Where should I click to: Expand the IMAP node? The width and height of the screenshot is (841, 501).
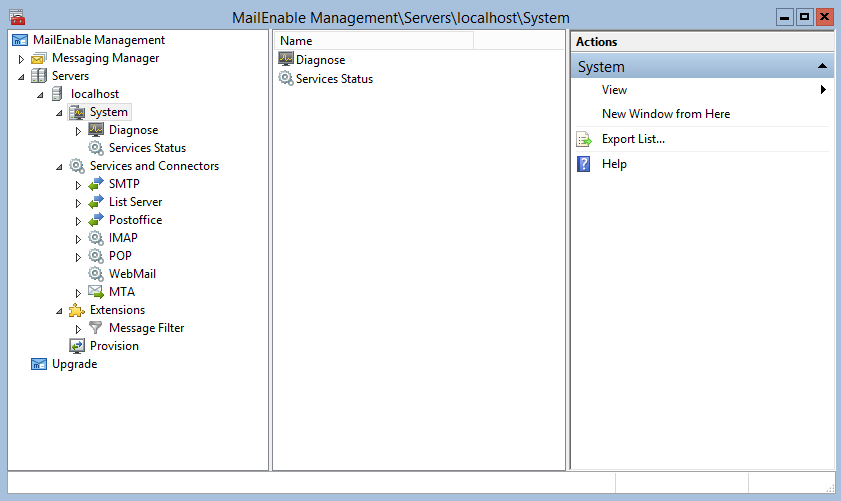click(x=78, y=239)
